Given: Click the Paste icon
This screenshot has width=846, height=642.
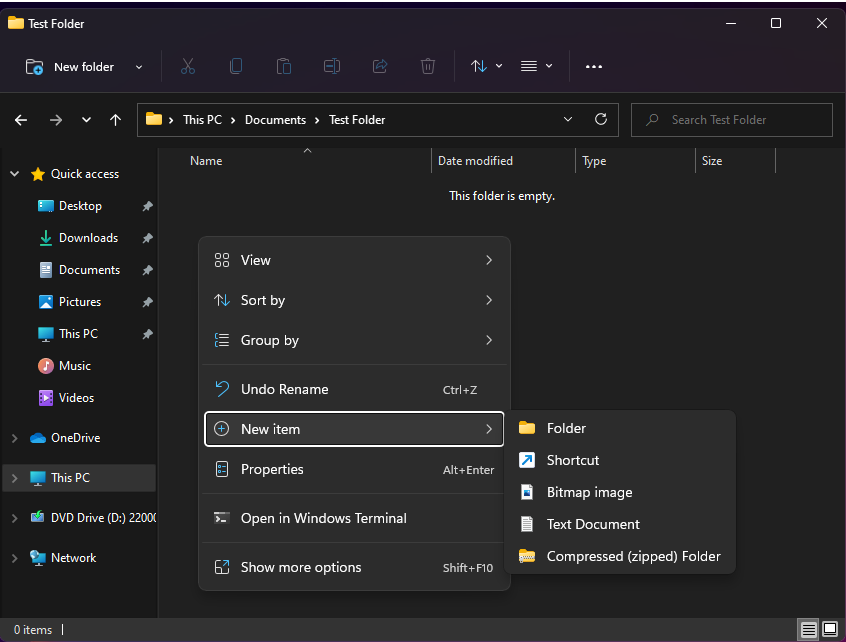Looking at the screenshot, I should click(283, 66).
